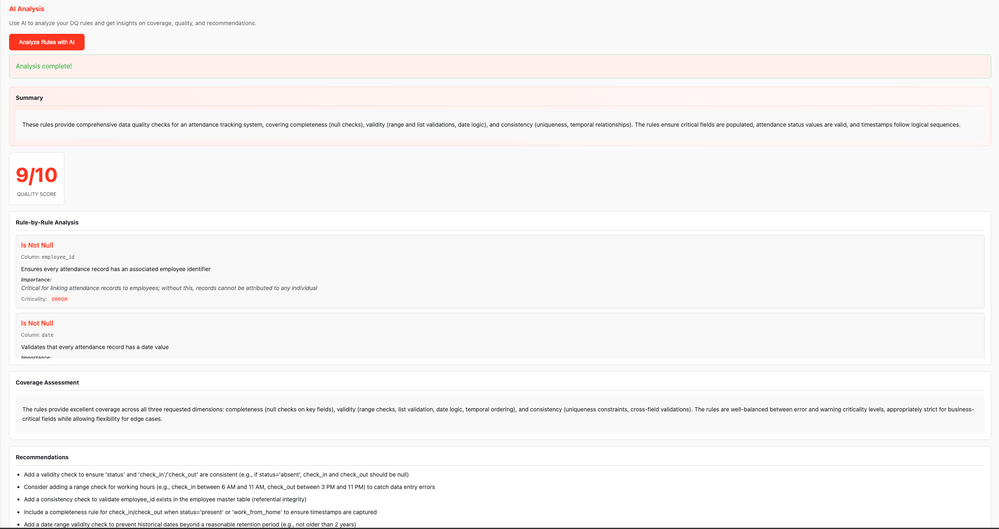Screen dimensions: 999x529
Task: Click the working hours range check recommendation
Action: click(x=229, y=487)
